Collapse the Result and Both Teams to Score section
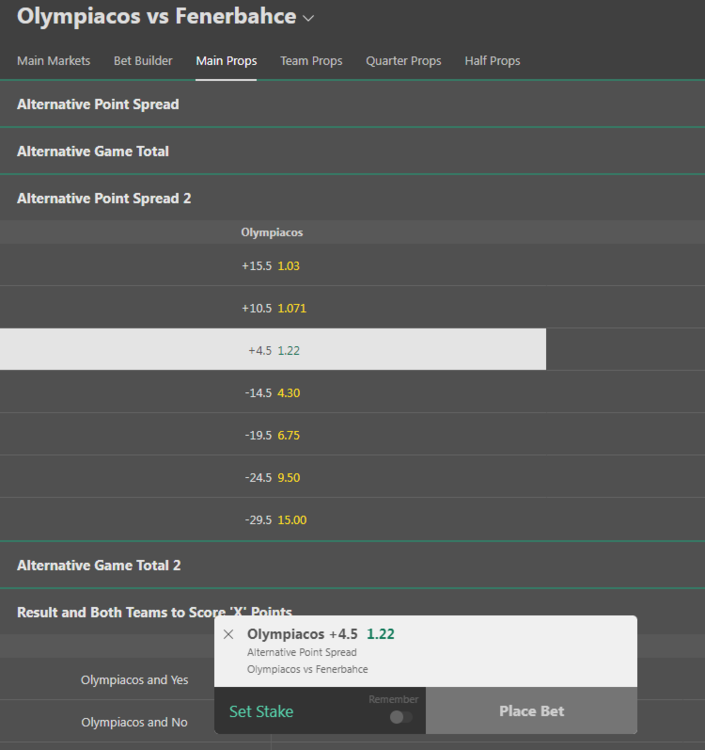 (352, 612)
